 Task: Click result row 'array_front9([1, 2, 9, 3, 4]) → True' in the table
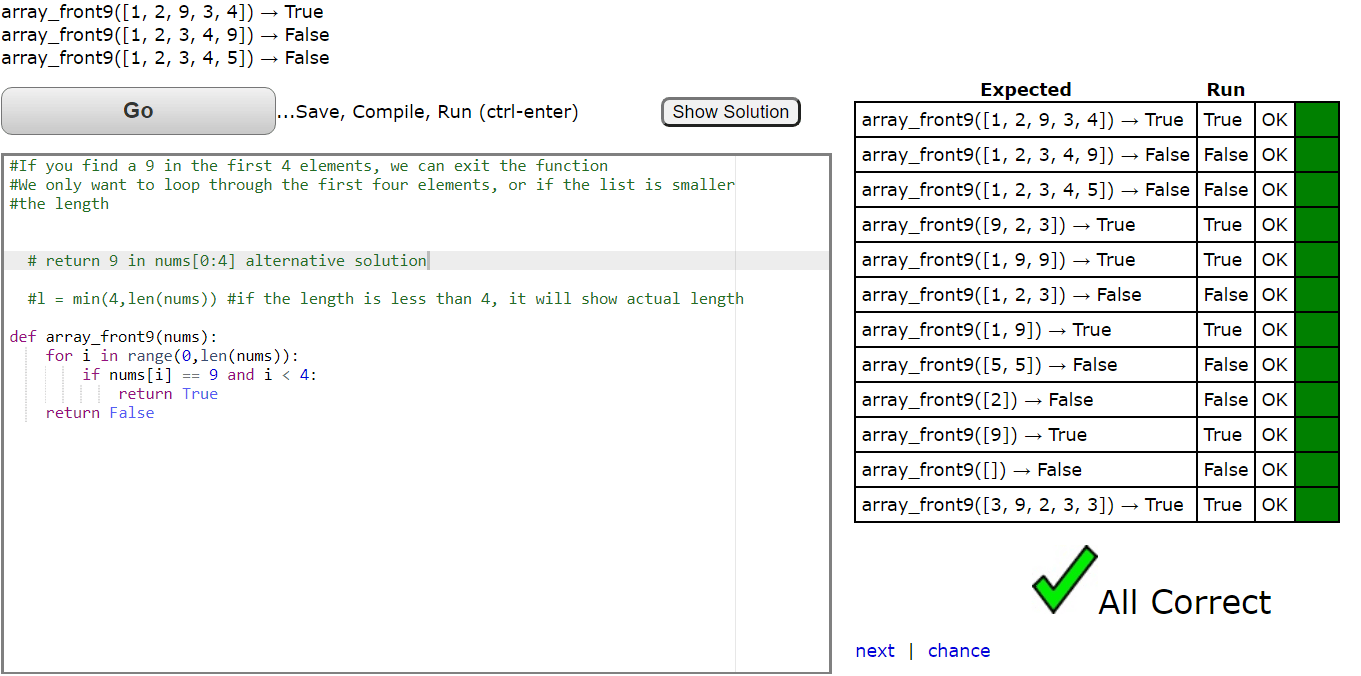tap(1097, 120)
